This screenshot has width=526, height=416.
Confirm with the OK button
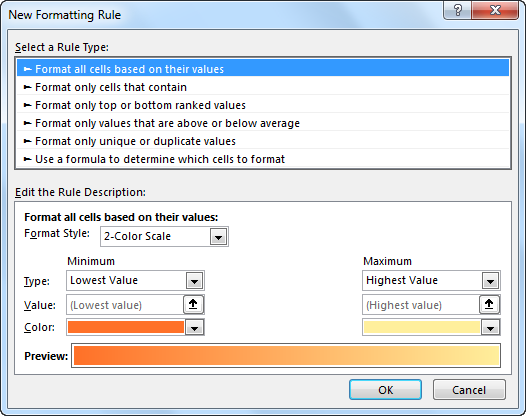tap(385, 390)
